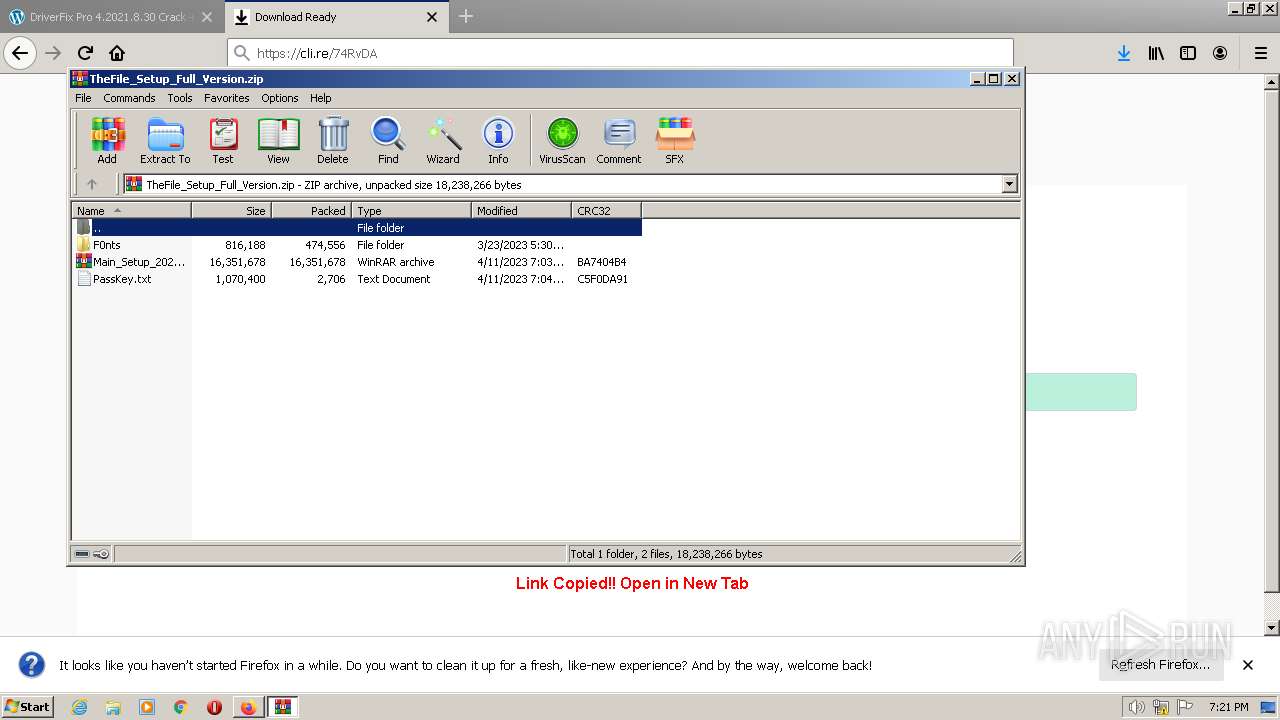Screen dimensions: 1280x720
Task: Open Firefox Downloads panel
Action: click(1124, 53)
